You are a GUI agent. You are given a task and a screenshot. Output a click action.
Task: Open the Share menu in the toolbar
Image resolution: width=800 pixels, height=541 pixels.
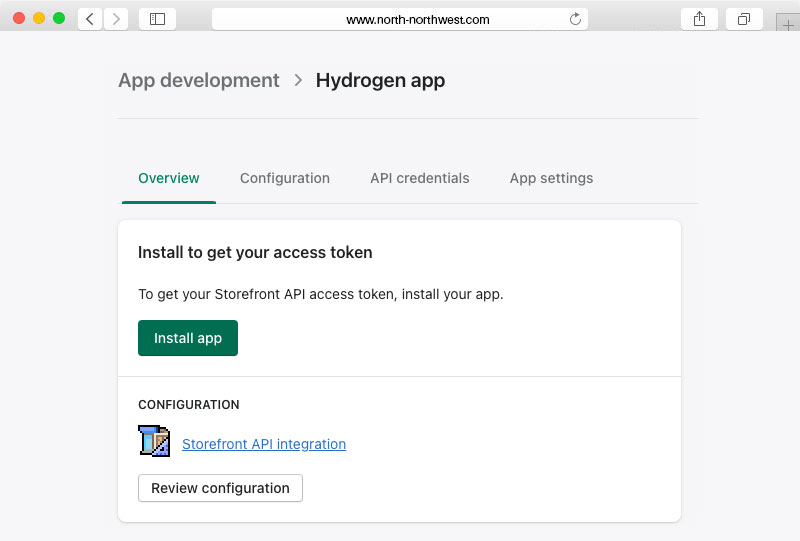pos(699,19)
